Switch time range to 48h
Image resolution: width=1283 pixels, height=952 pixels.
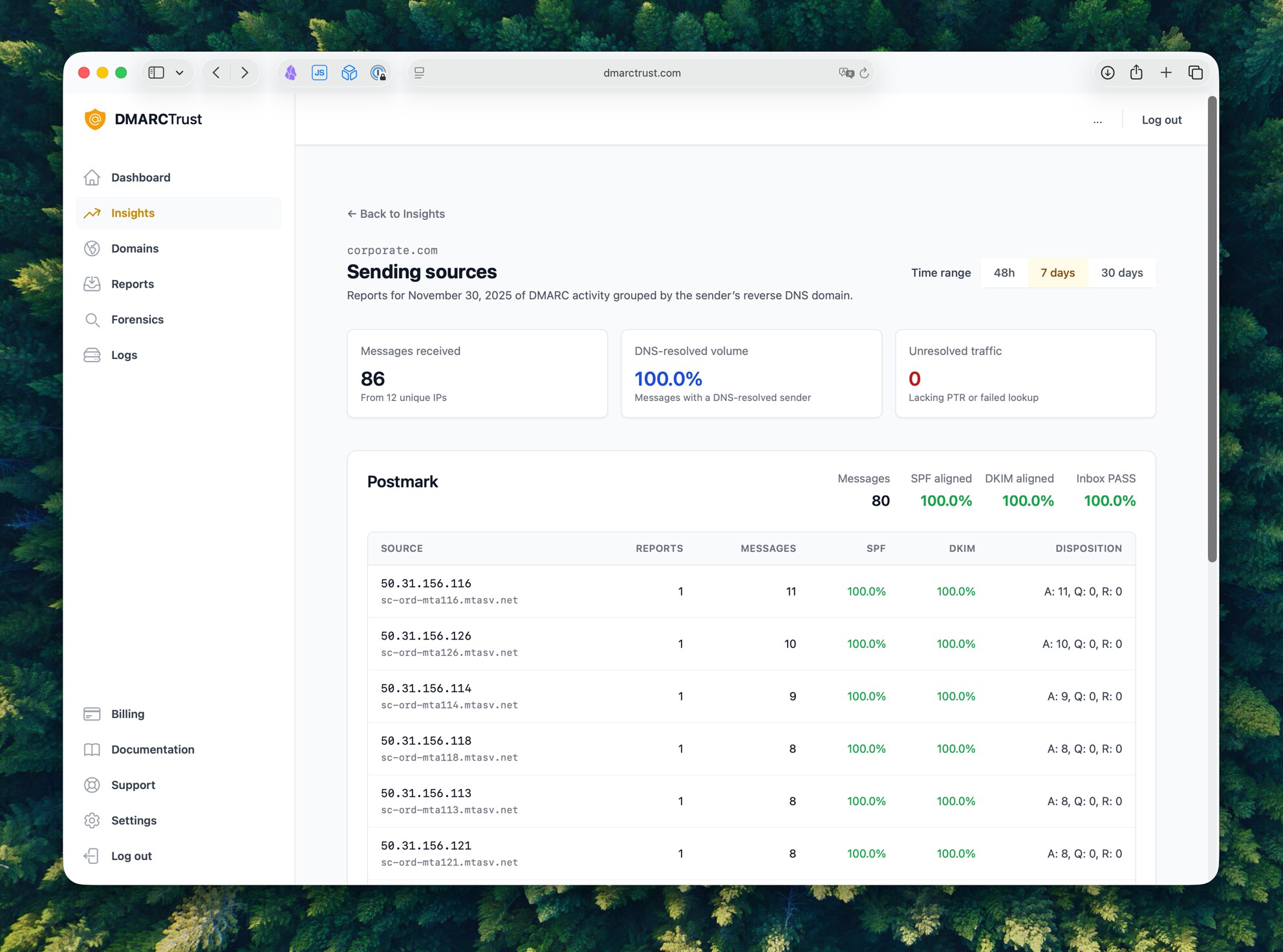1004,272
